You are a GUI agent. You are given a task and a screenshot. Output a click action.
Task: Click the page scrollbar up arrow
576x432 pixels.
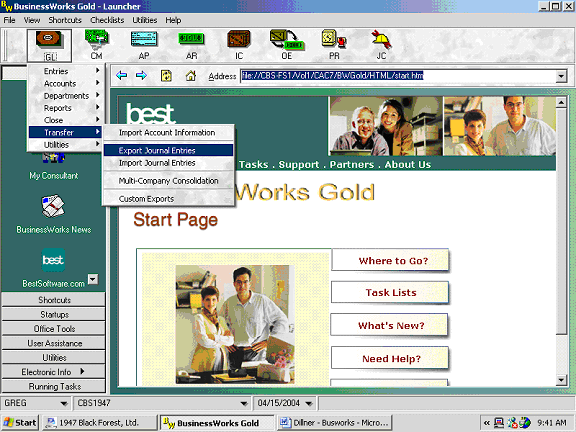click(561, 102)
